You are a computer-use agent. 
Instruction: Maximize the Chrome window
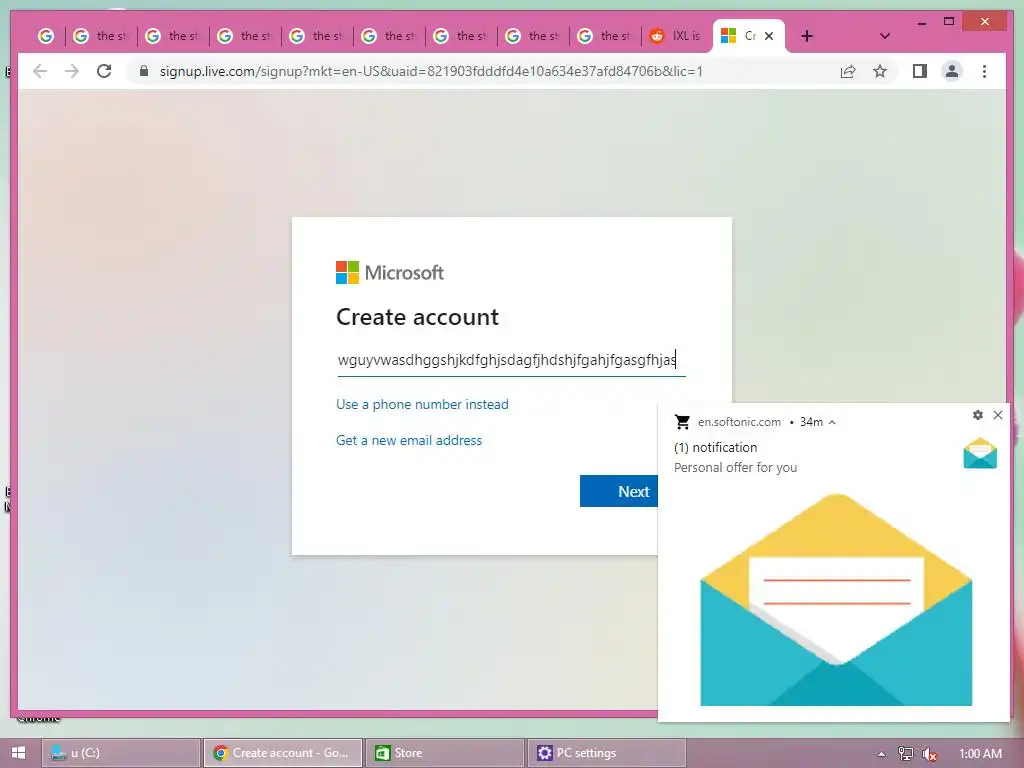tap(950, 22)
